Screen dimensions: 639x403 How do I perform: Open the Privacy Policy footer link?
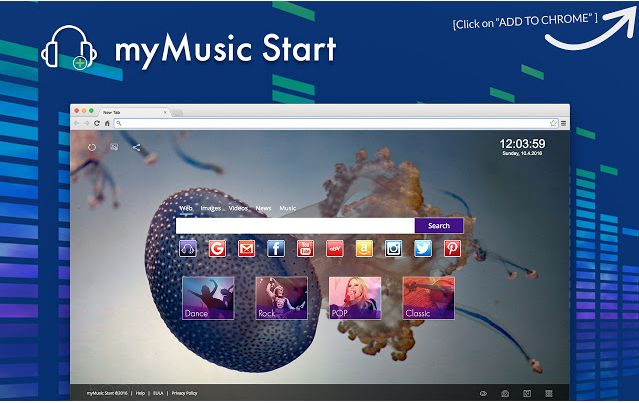point(185,394)
